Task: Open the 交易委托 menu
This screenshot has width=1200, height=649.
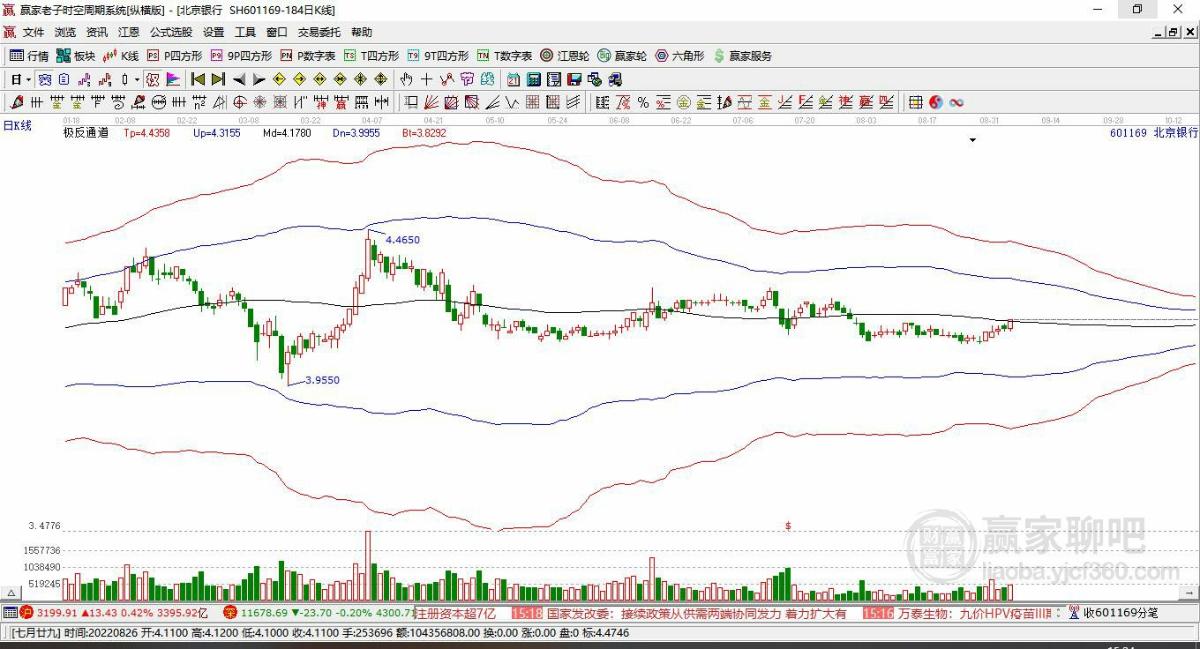Action: [x=319, y=32]
